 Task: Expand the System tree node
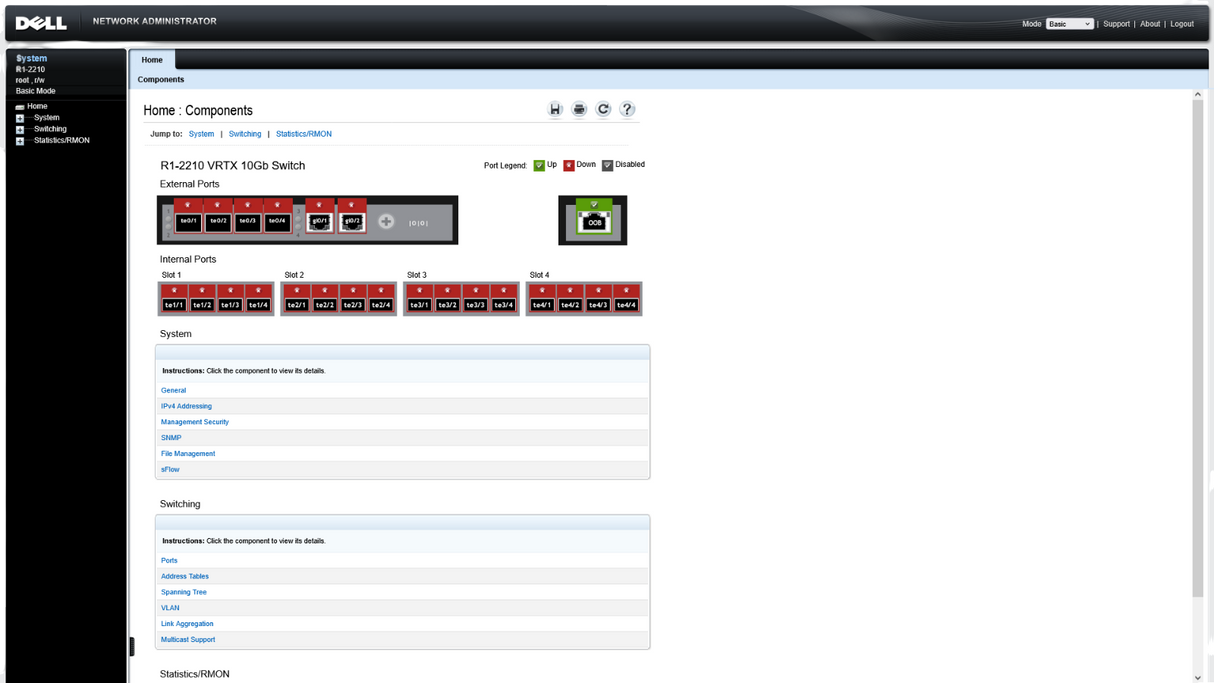tap(19, 118)
